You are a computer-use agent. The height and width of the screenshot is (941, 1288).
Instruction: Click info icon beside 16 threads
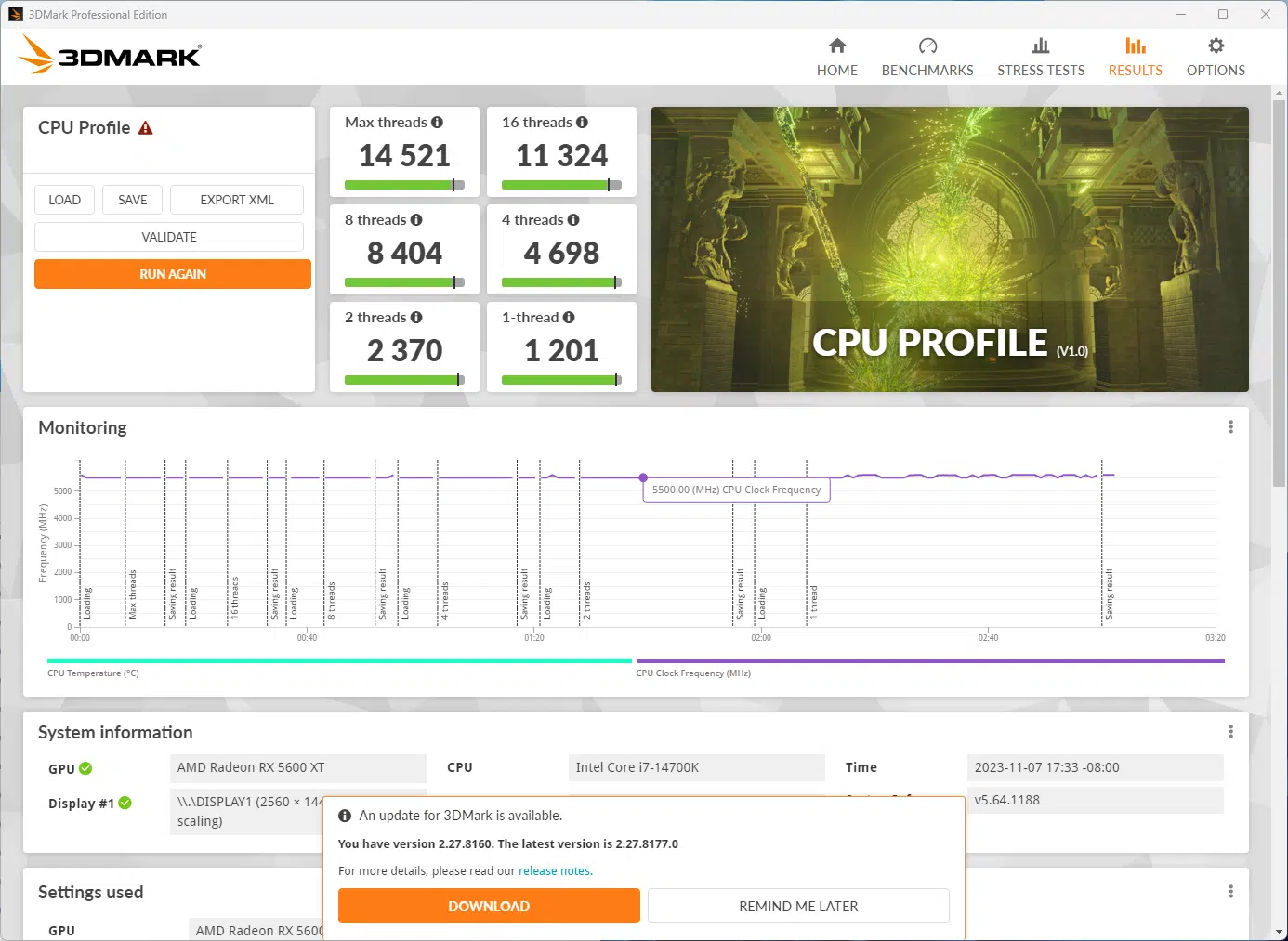[582, 123]
